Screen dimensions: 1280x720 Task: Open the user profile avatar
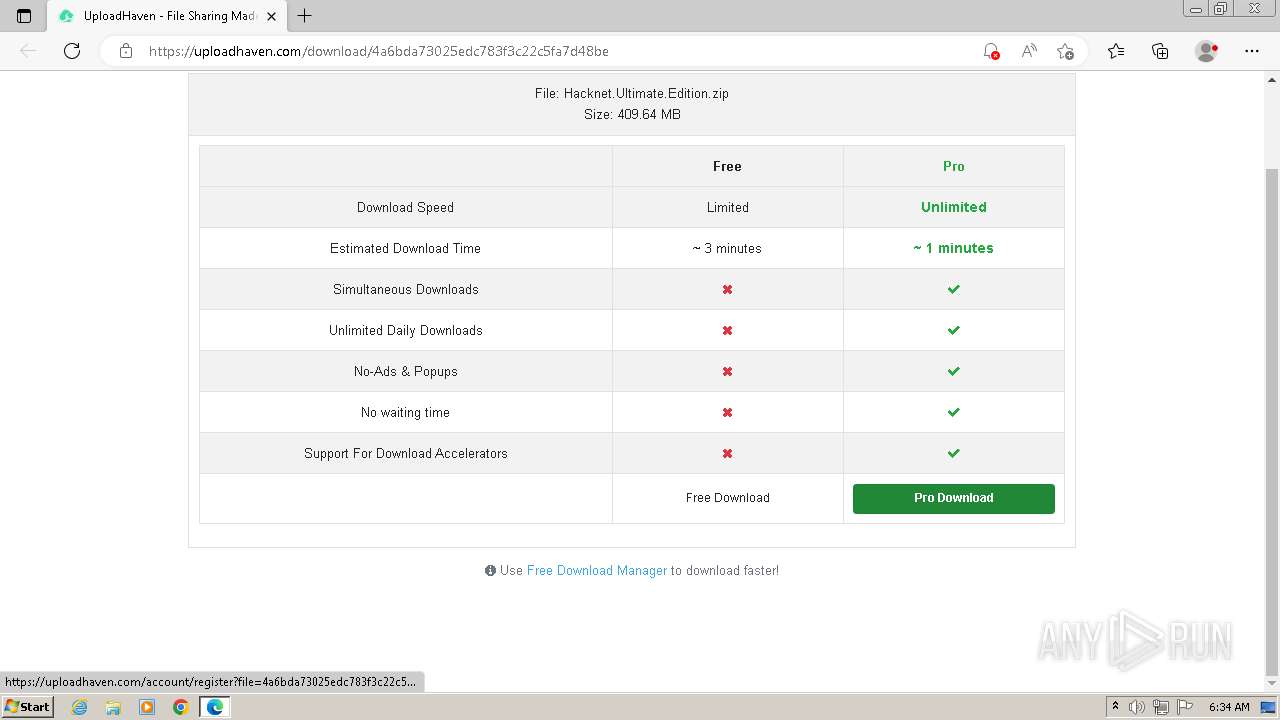pyautogui.click(x=1207, y=51)
